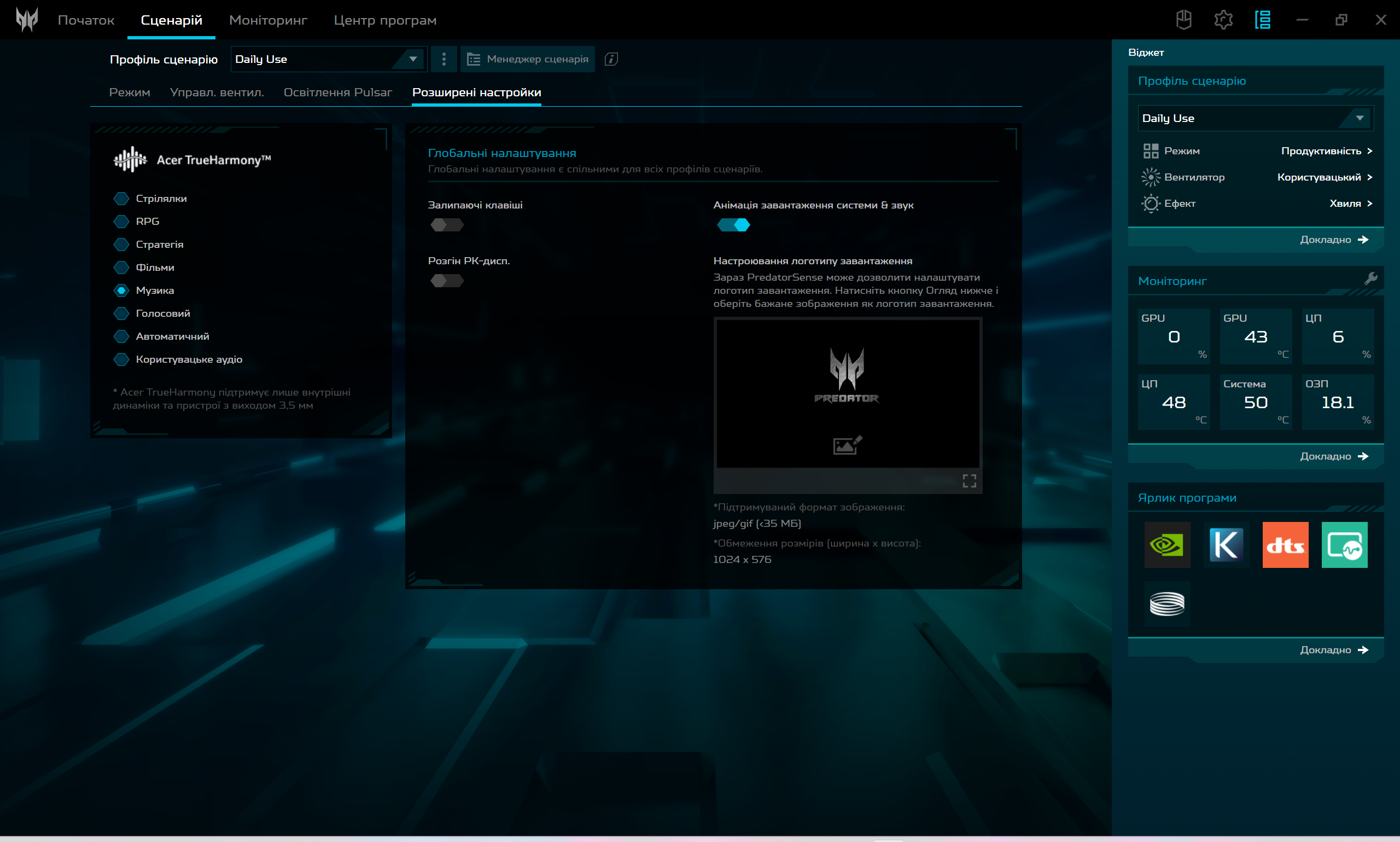Turn on the Розгін РК-дисп. toggle
The height and width of the screenshot is (842, 1400).
click(x=447, y=281)
